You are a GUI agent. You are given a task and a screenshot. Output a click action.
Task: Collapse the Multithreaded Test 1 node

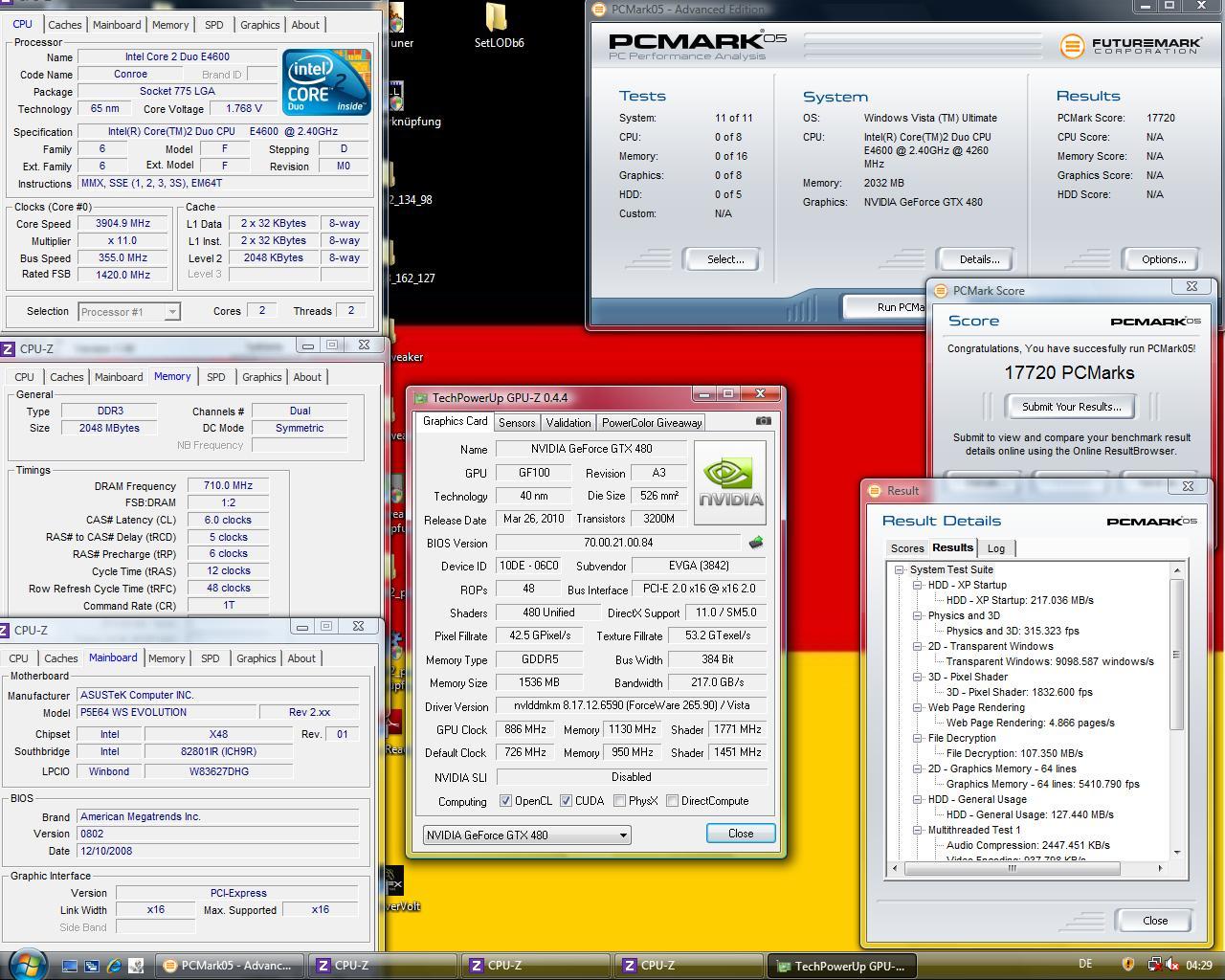(x=917, y=830)
